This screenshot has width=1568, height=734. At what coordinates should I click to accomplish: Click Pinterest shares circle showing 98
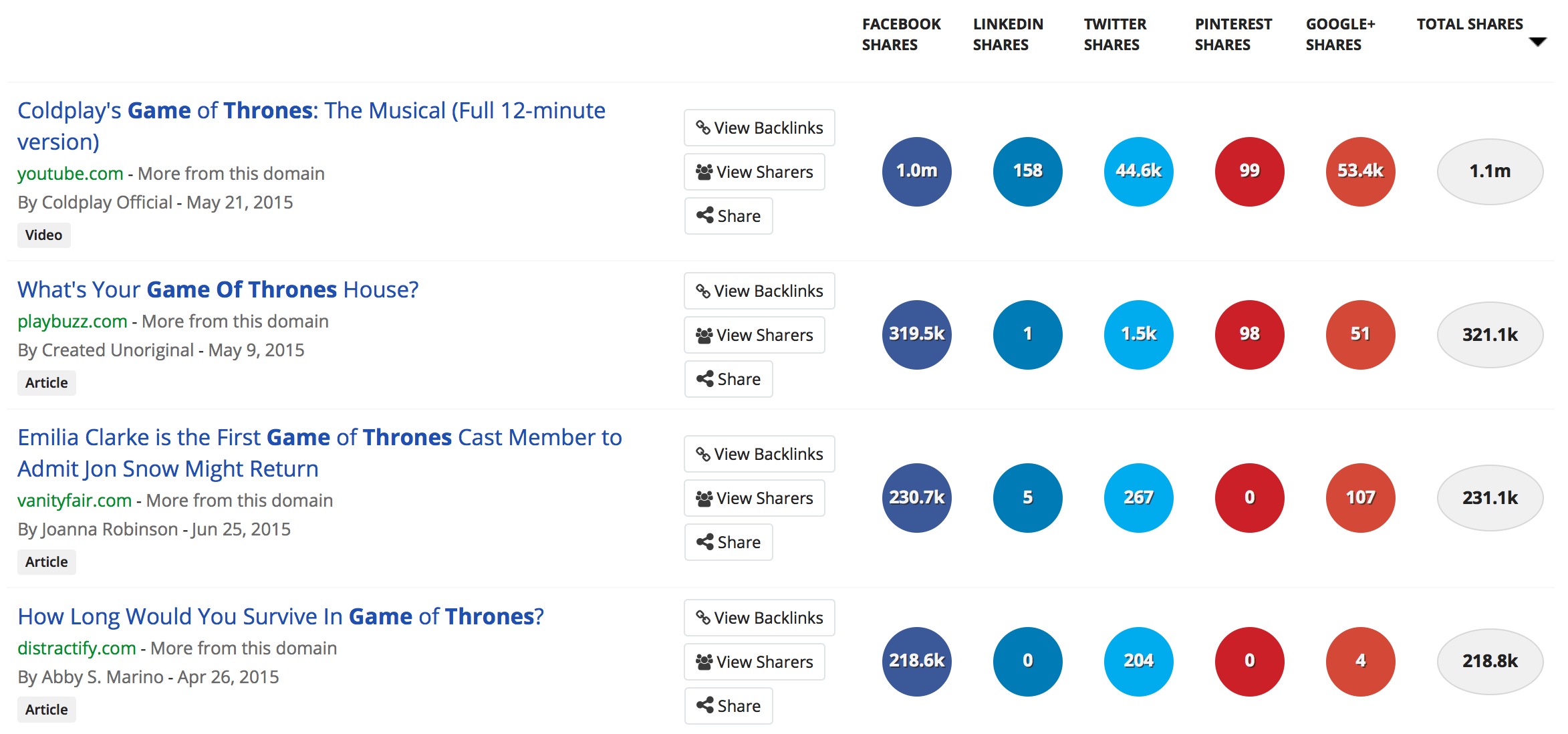pyautogui.click(x=1249, y=334)
